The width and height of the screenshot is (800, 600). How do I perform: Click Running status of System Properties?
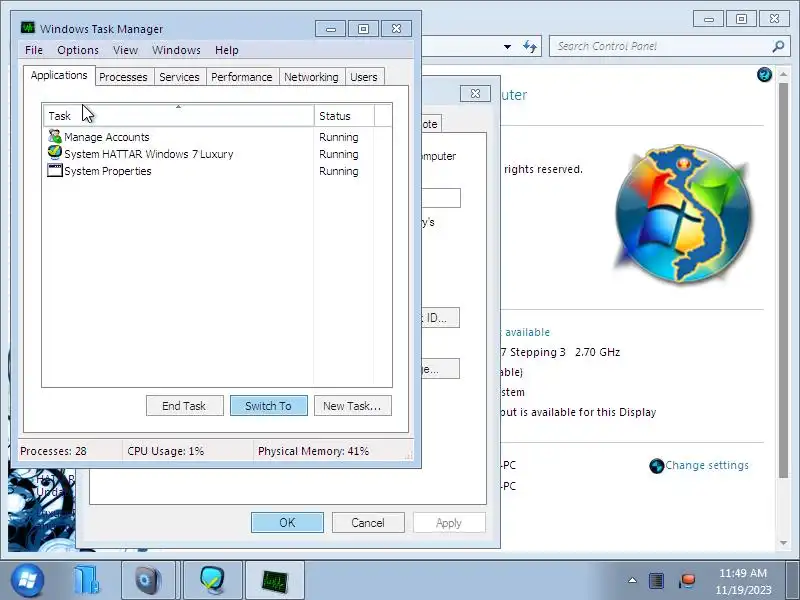(339, 171)
